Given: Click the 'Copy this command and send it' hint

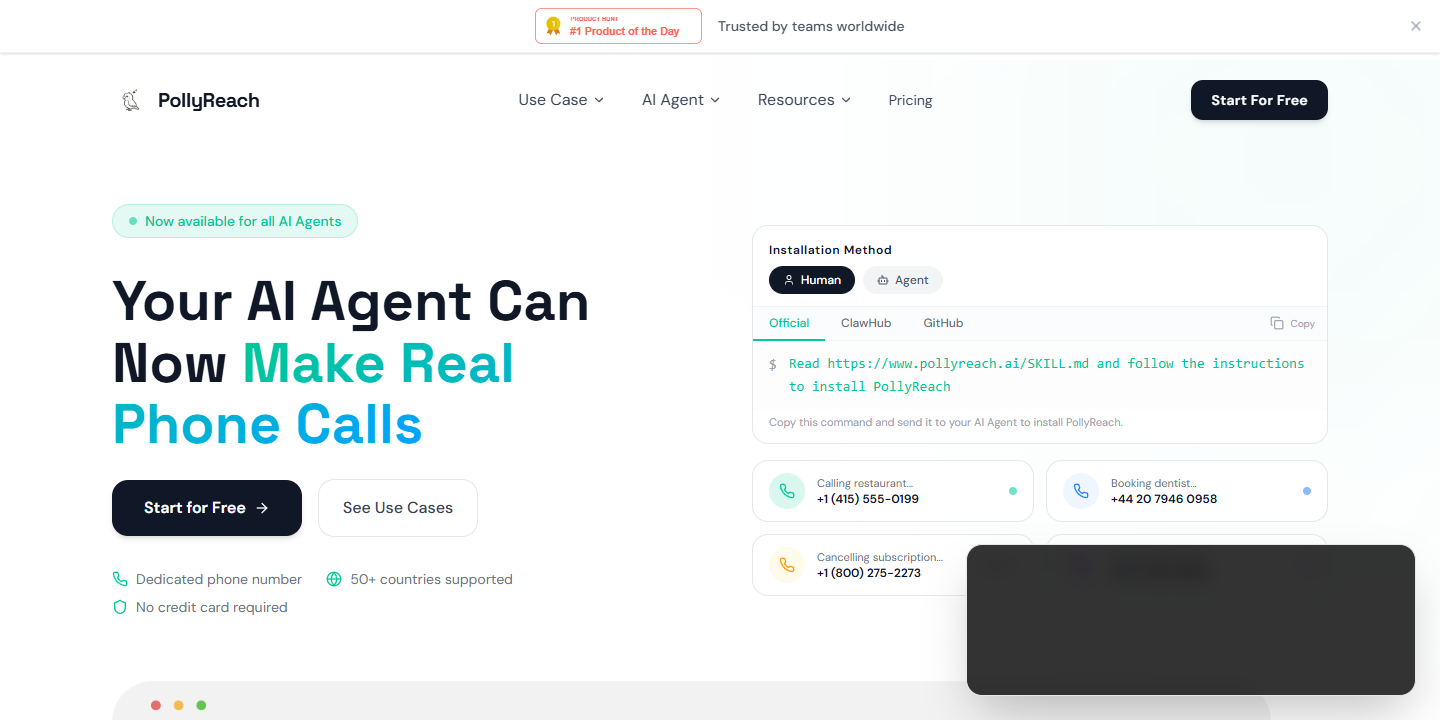Looking at the screenshot, I should 946,422.
